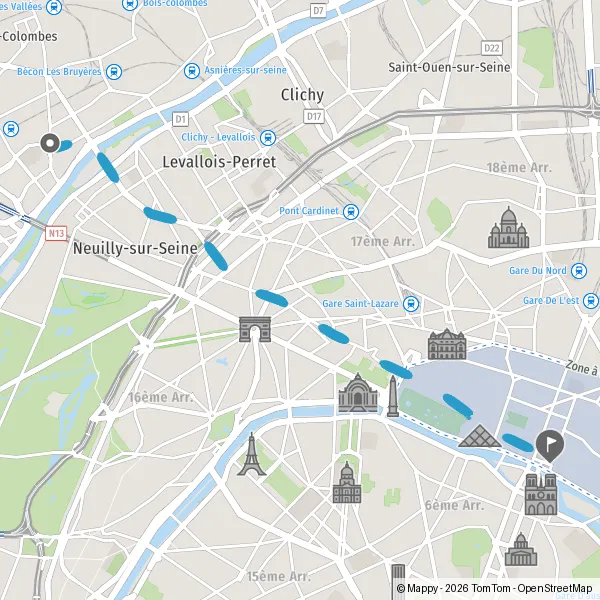This screenshot has width=600, height=600.
Task: Click the Grand Palais landmark icon
Action: (358, 393)
